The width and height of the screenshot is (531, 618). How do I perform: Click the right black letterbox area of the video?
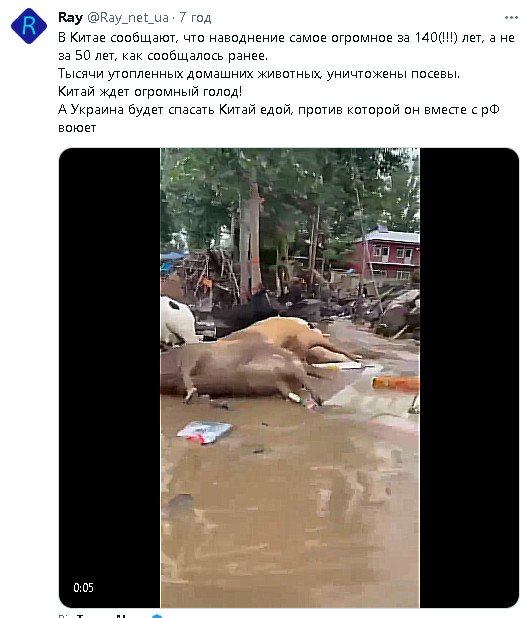tap(469, 378)
